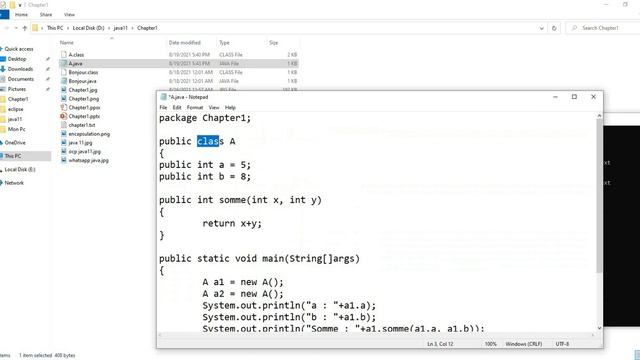
Task: Select the chapter1.txt file icon
Action: [x=64, y=125]
